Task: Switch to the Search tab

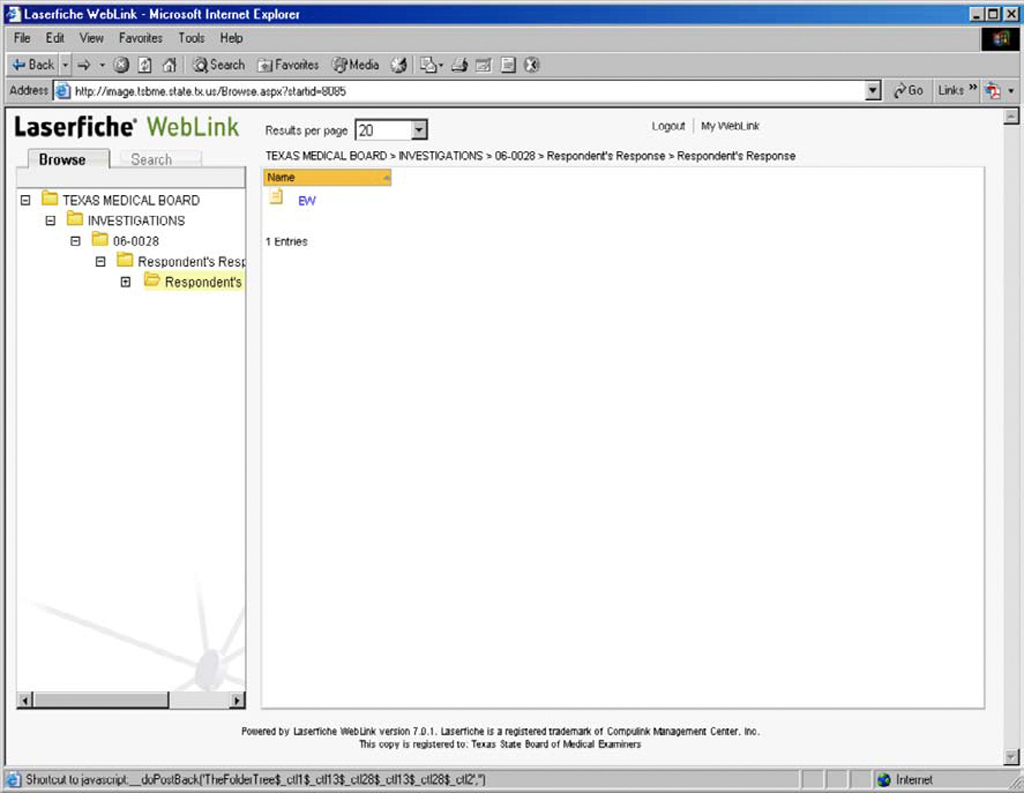Action: point(151,159)
